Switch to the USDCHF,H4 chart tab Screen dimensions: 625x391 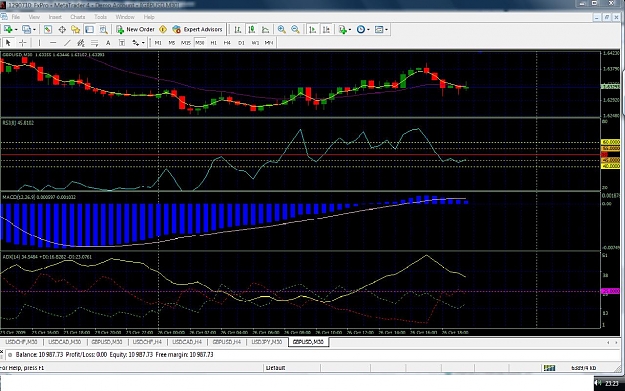pyautogui.click(x=147, y=342)
